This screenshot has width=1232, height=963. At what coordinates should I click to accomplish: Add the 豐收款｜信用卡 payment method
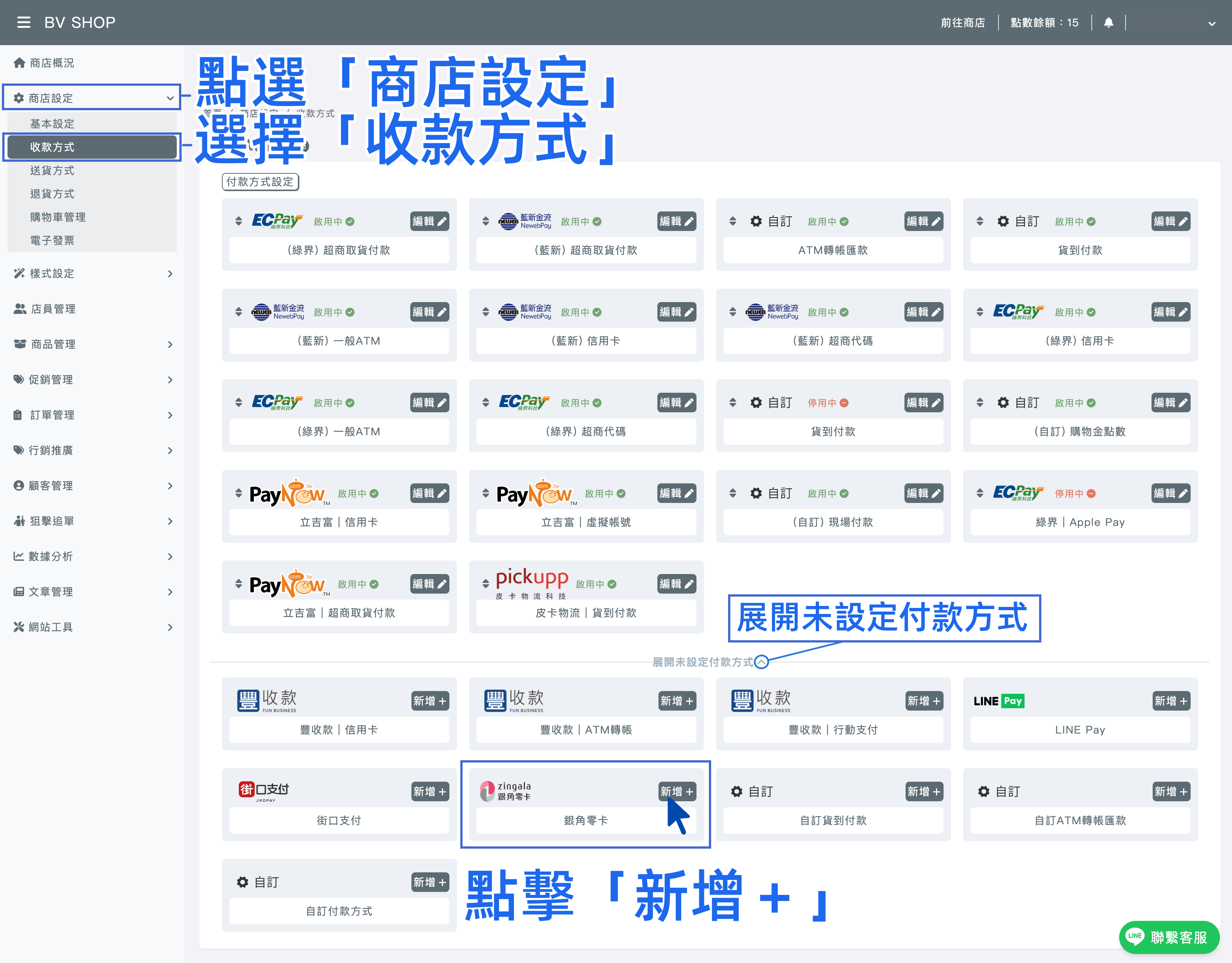[x=430, y=701]
